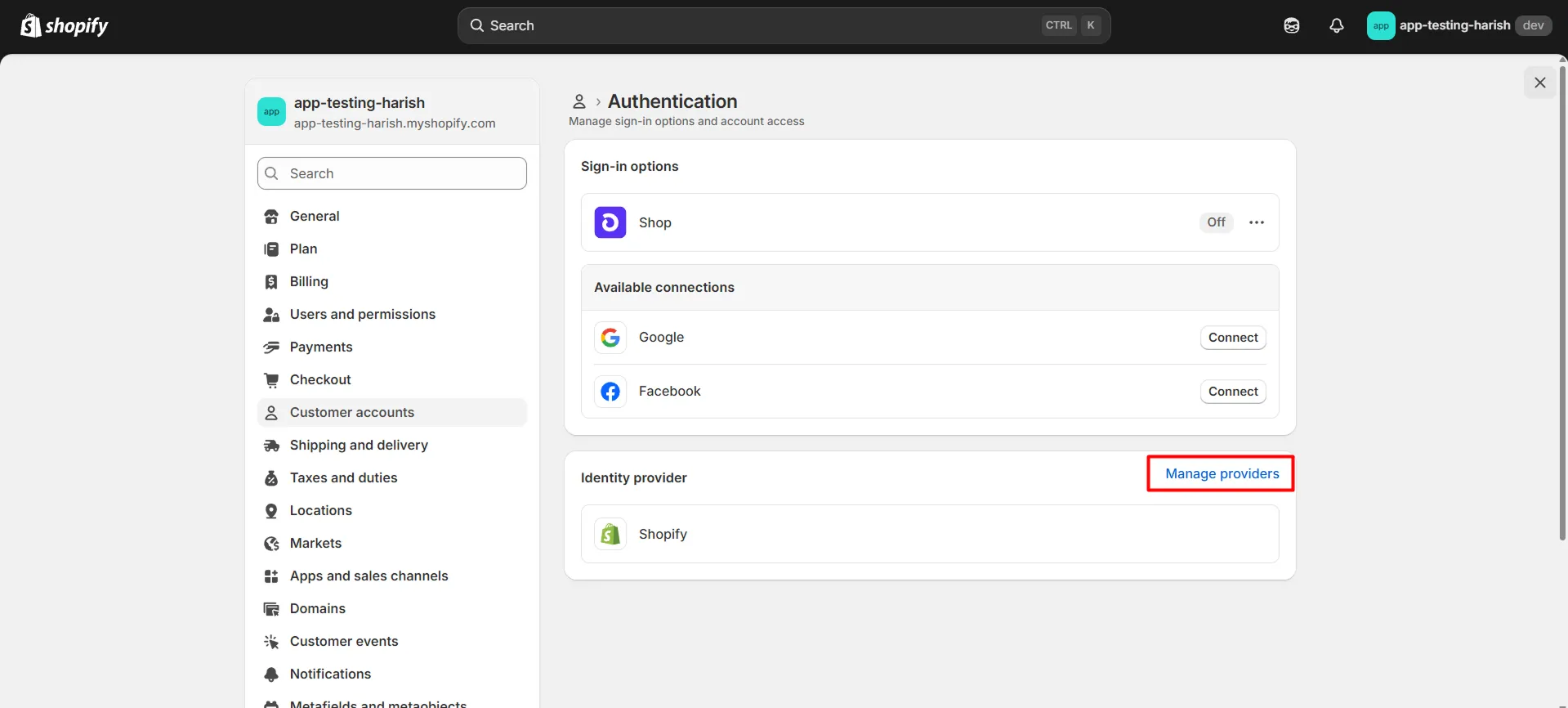Open Apps and sales channels
The image size is (1568, 708).
[x=392, y=576]
